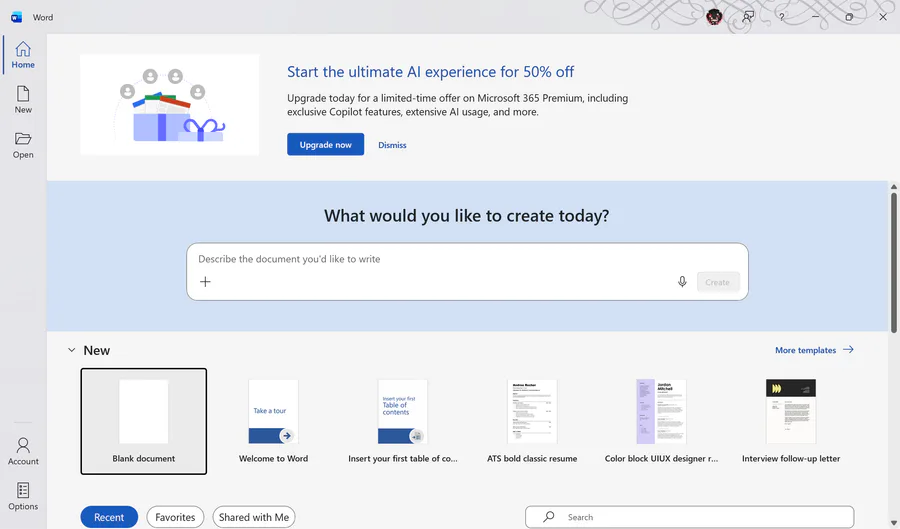Screen dimensions: 900x529
Task: Open the Open page in sidebar
Action: click(23, 145)
